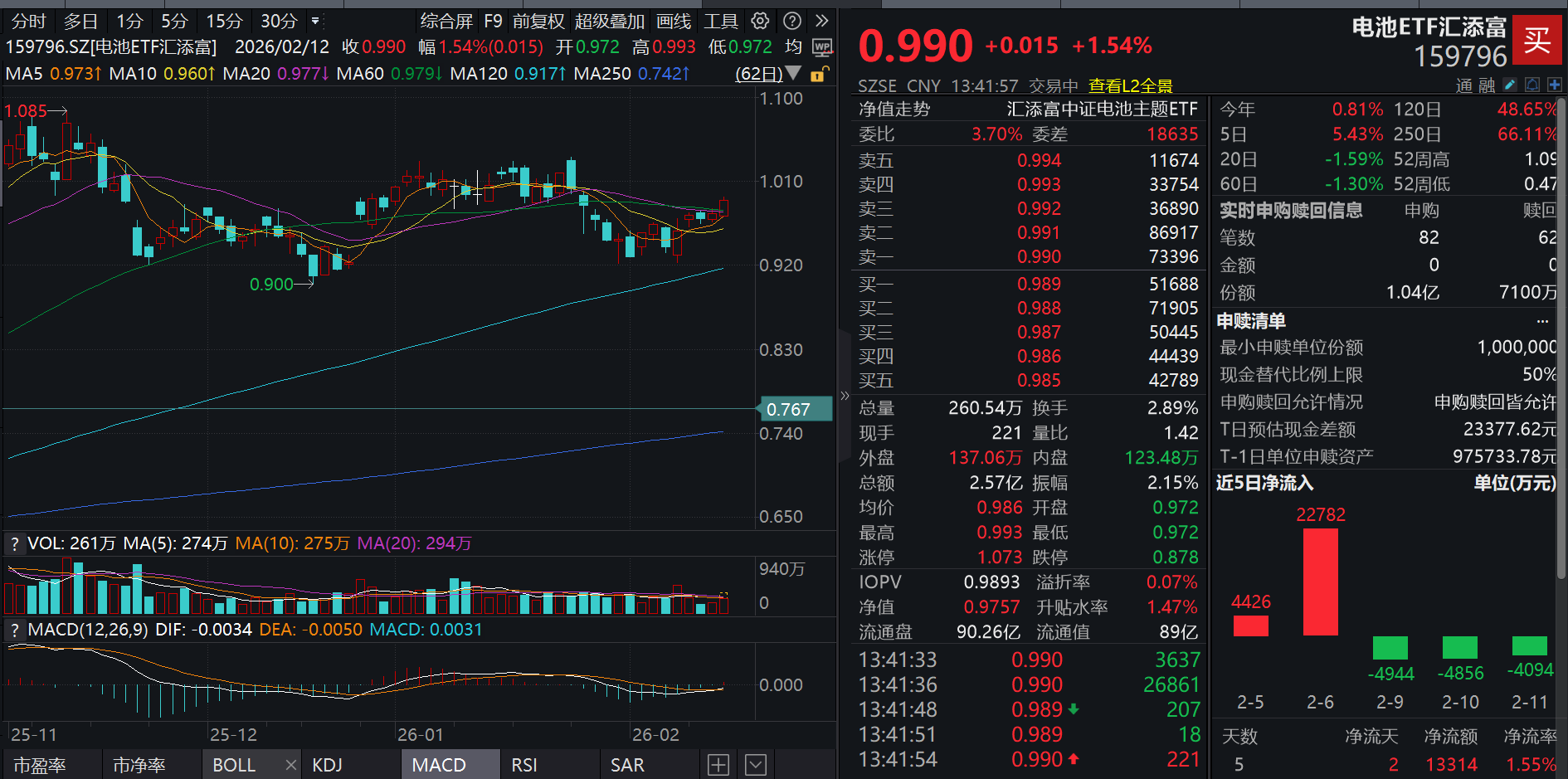Toggle 画线 drawing mode
Viewport: 1568px width, 779px height.
(x=674, y=22)
